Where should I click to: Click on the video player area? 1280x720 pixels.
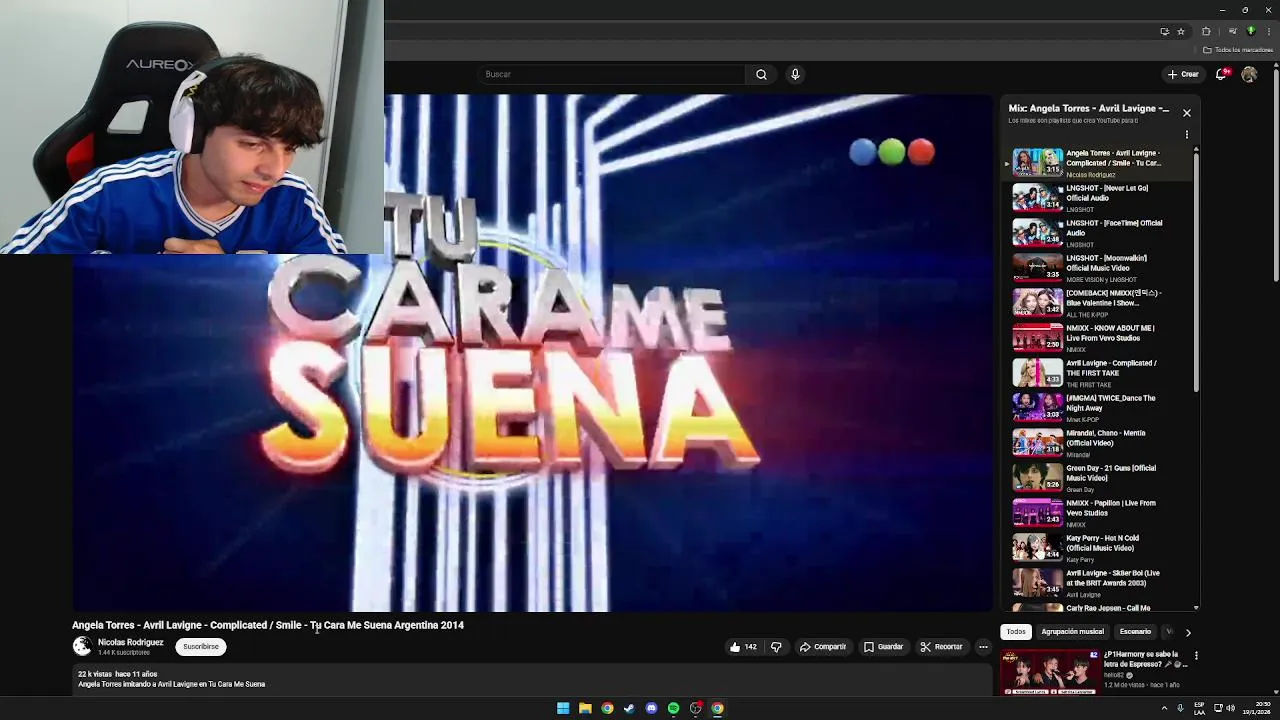[x=532, y=353]
